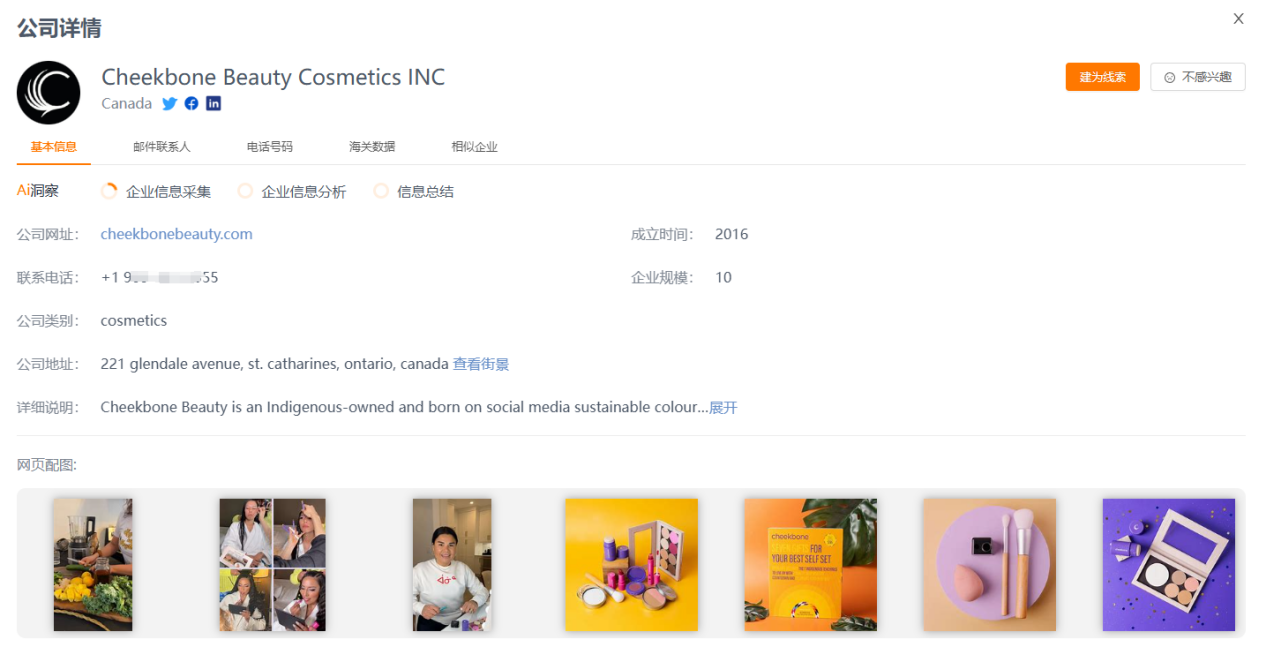Open the four-photo makeup collage thumbnail

tap(273, 565)
